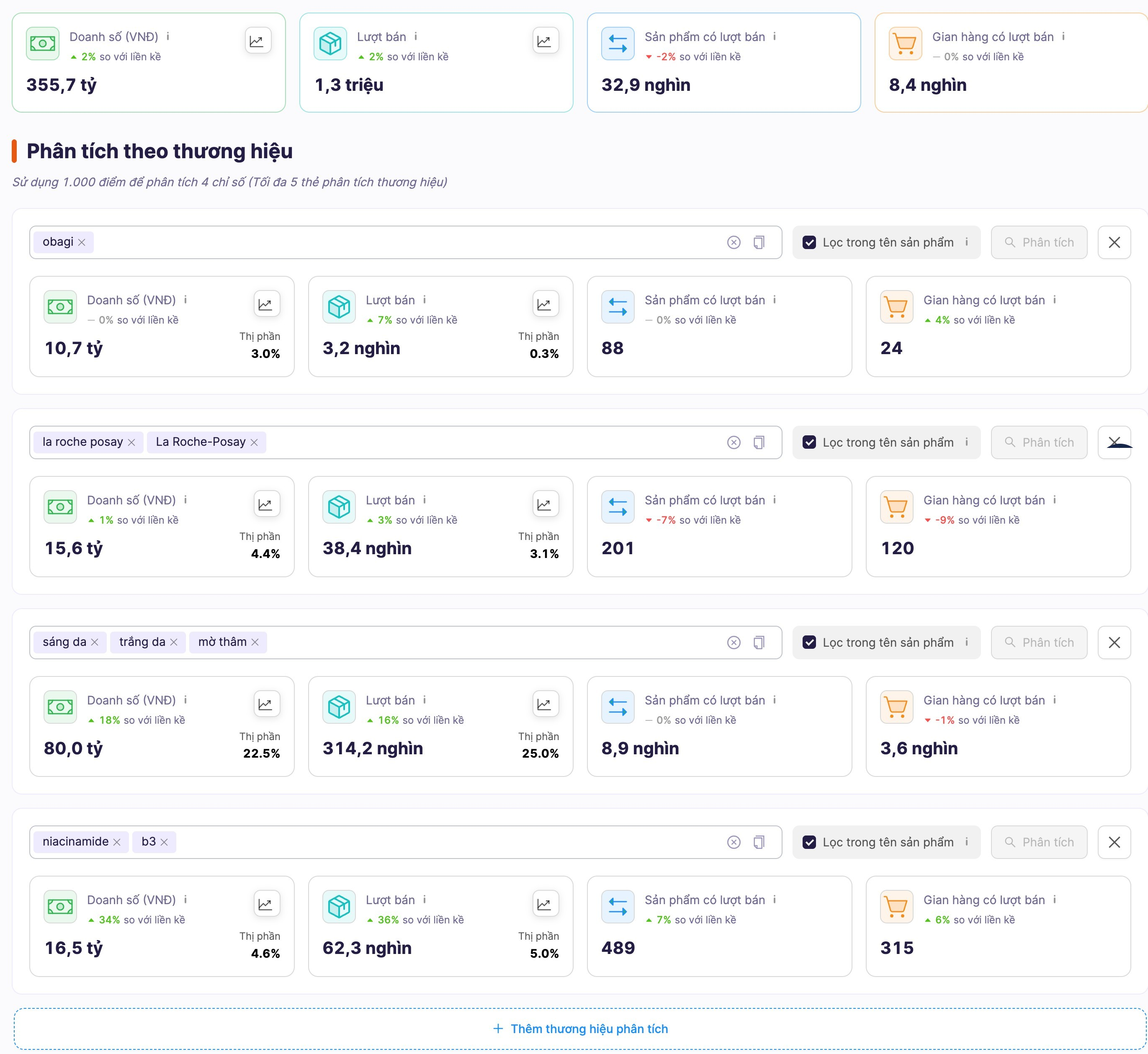The image size is (1148, 1054).
Task: Click Phân tích button for obagi row
Action: coord(1039,242)
